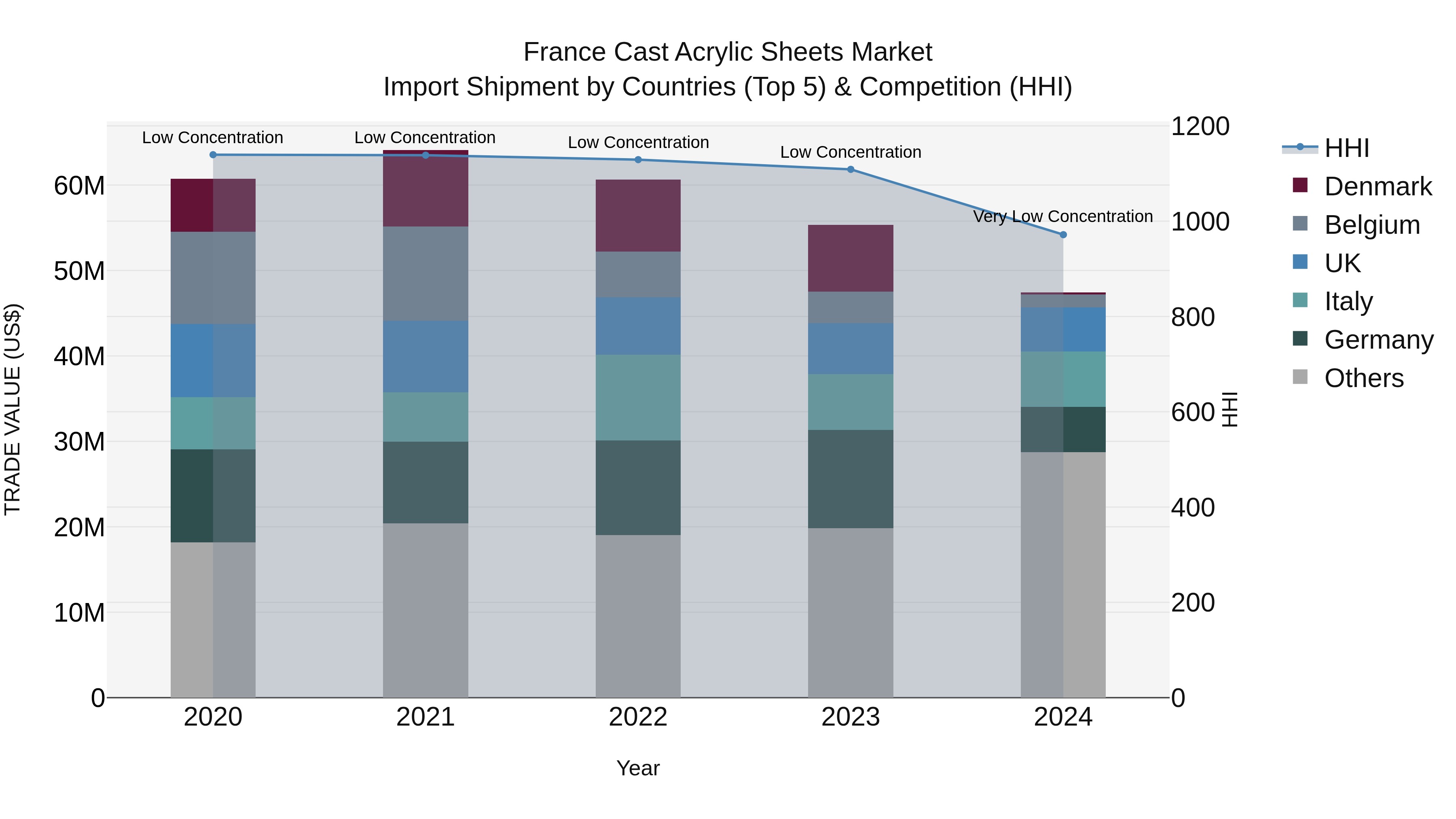The width and height of the screenshot is (1456, 819).
Task: Click the 'TRADE VALUE (US$)' axis title
Action: [x=13, y=409]
